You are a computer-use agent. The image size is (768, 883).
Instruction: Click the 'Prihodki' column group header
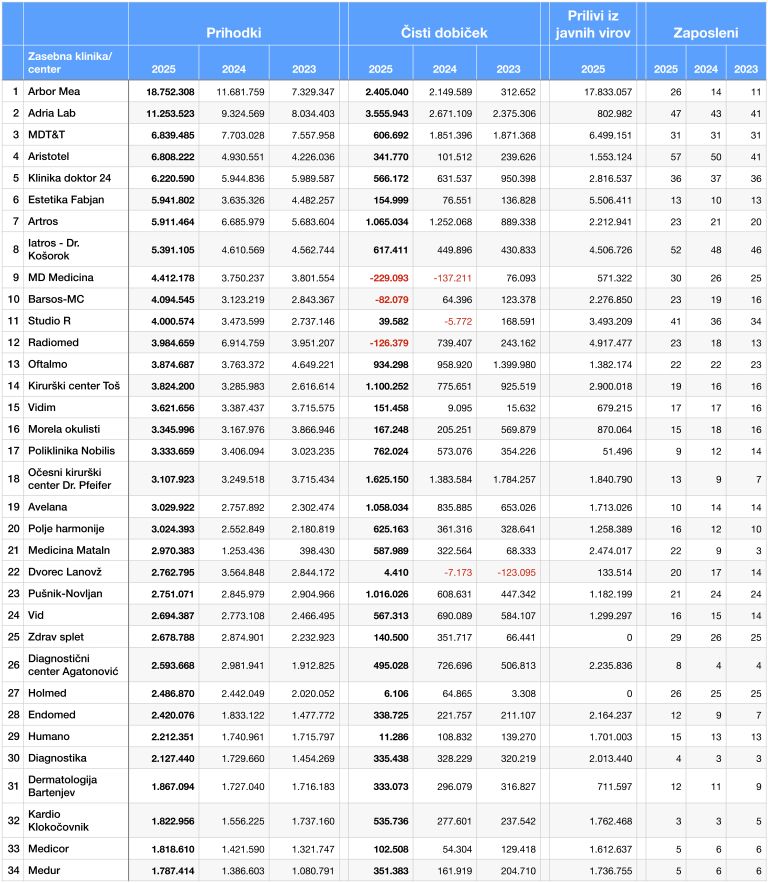pyautogui.click(x=234, y=33)
